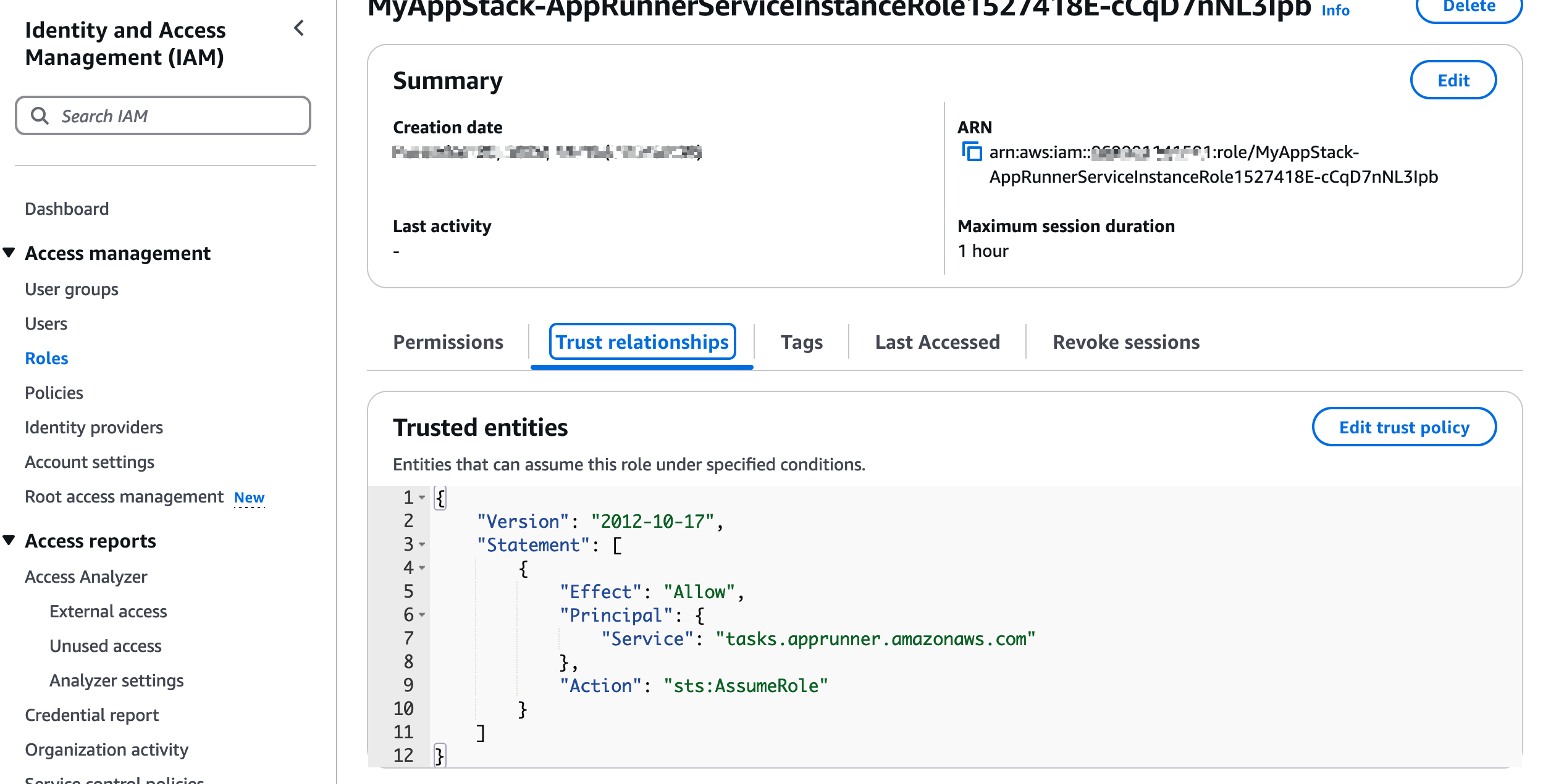The image size is (1543, 784).
Task: Open the Credential report page
Action: (92, 715)
